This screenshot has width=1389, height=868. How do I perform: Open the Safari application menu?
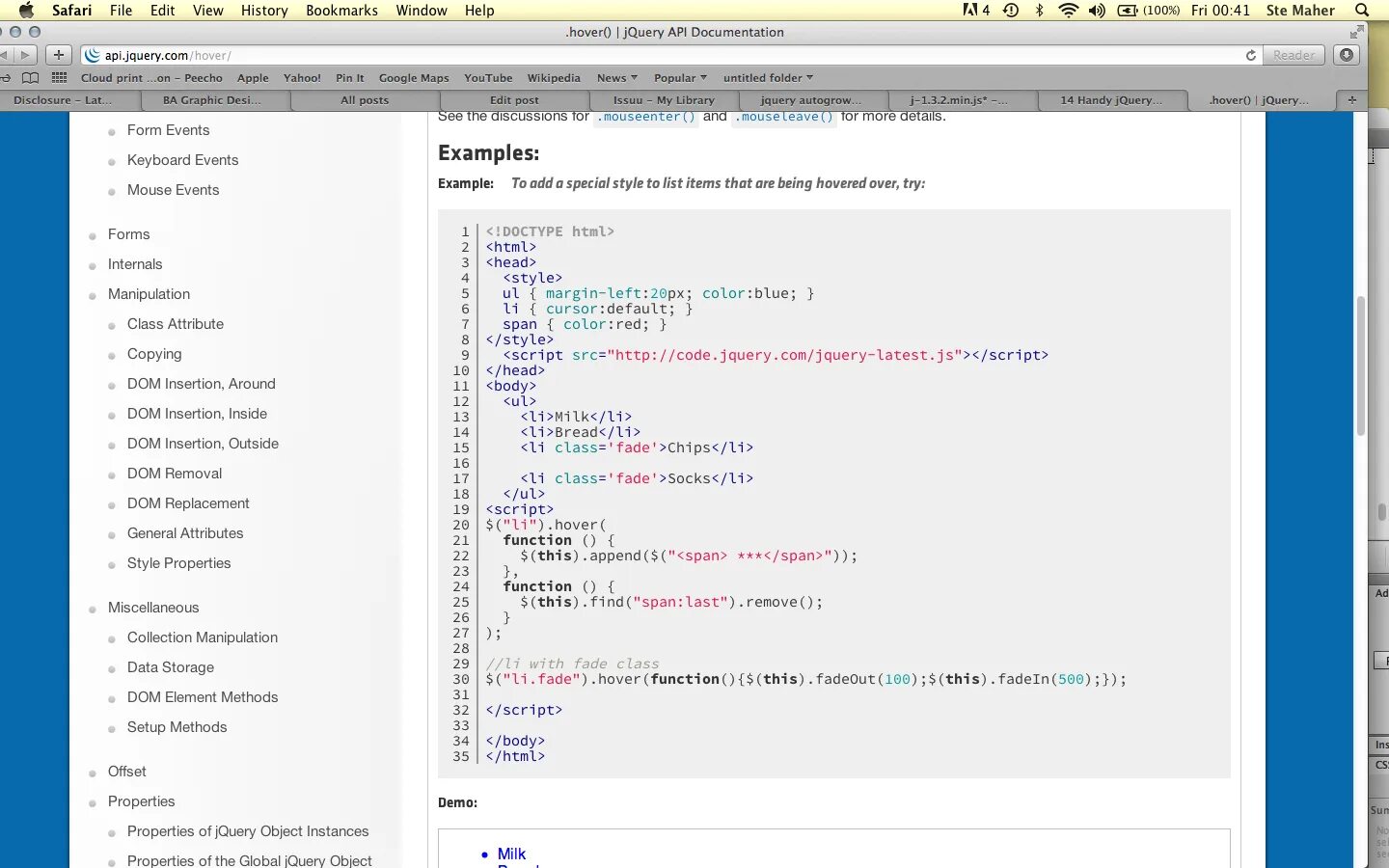pos(71,10)
